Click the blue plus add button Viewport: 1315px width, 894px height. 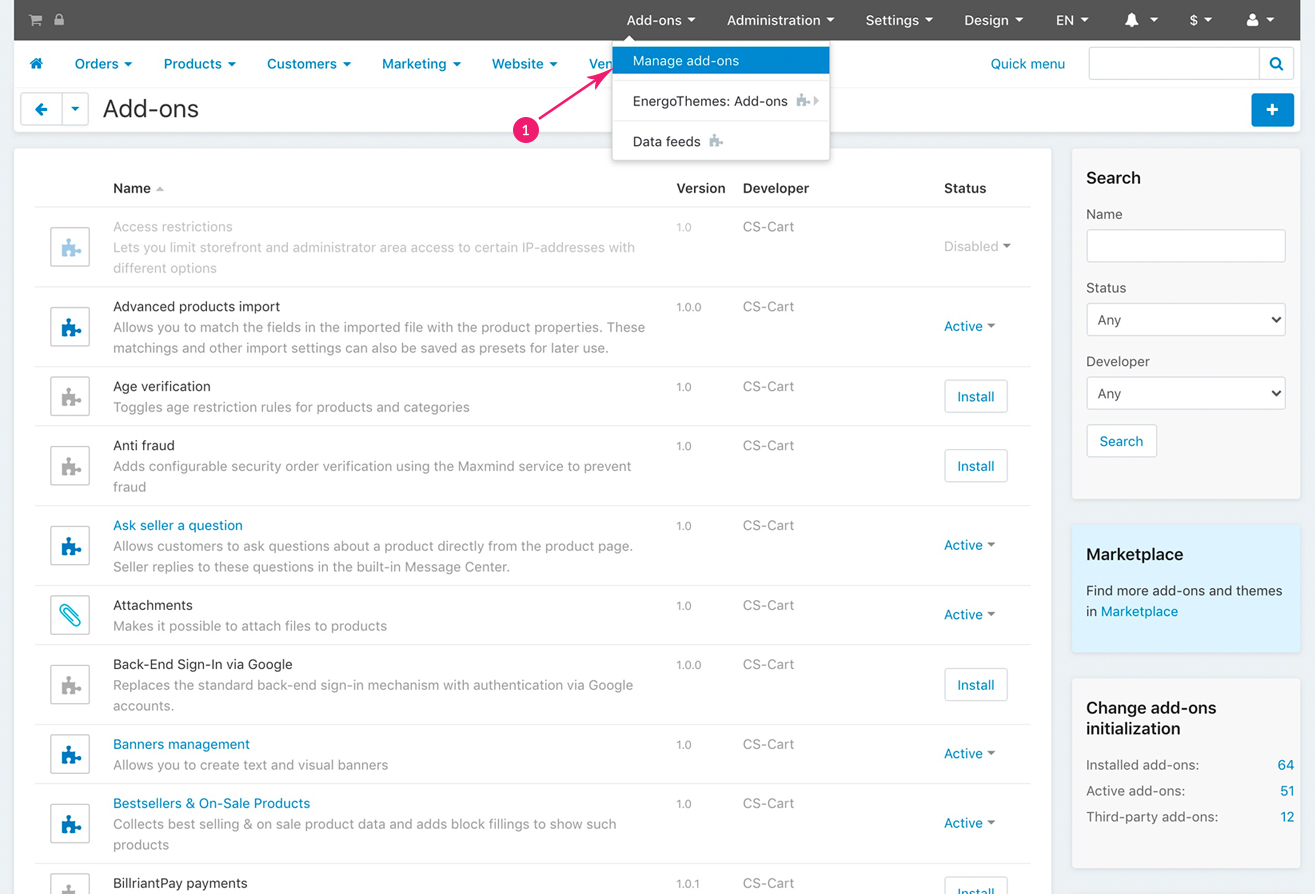[1272, 110]
